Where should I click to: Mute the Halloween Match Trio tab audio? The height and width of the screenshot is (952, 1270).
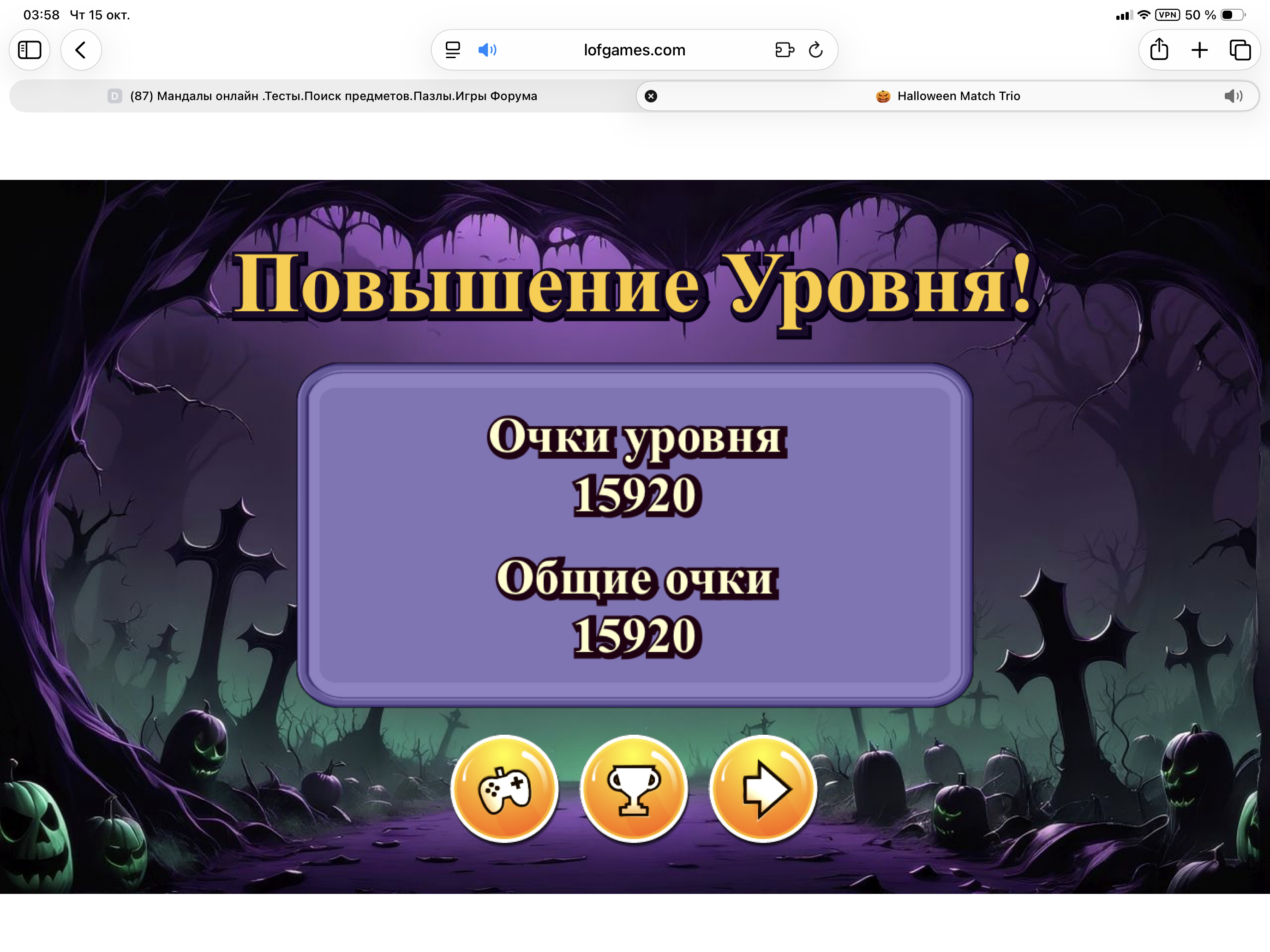point(1233,96)
